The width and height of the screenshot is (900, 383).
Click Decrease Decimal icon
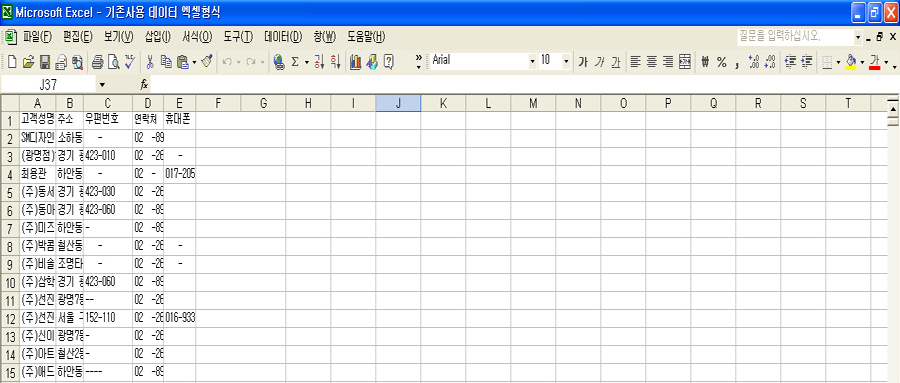point(770,61)
